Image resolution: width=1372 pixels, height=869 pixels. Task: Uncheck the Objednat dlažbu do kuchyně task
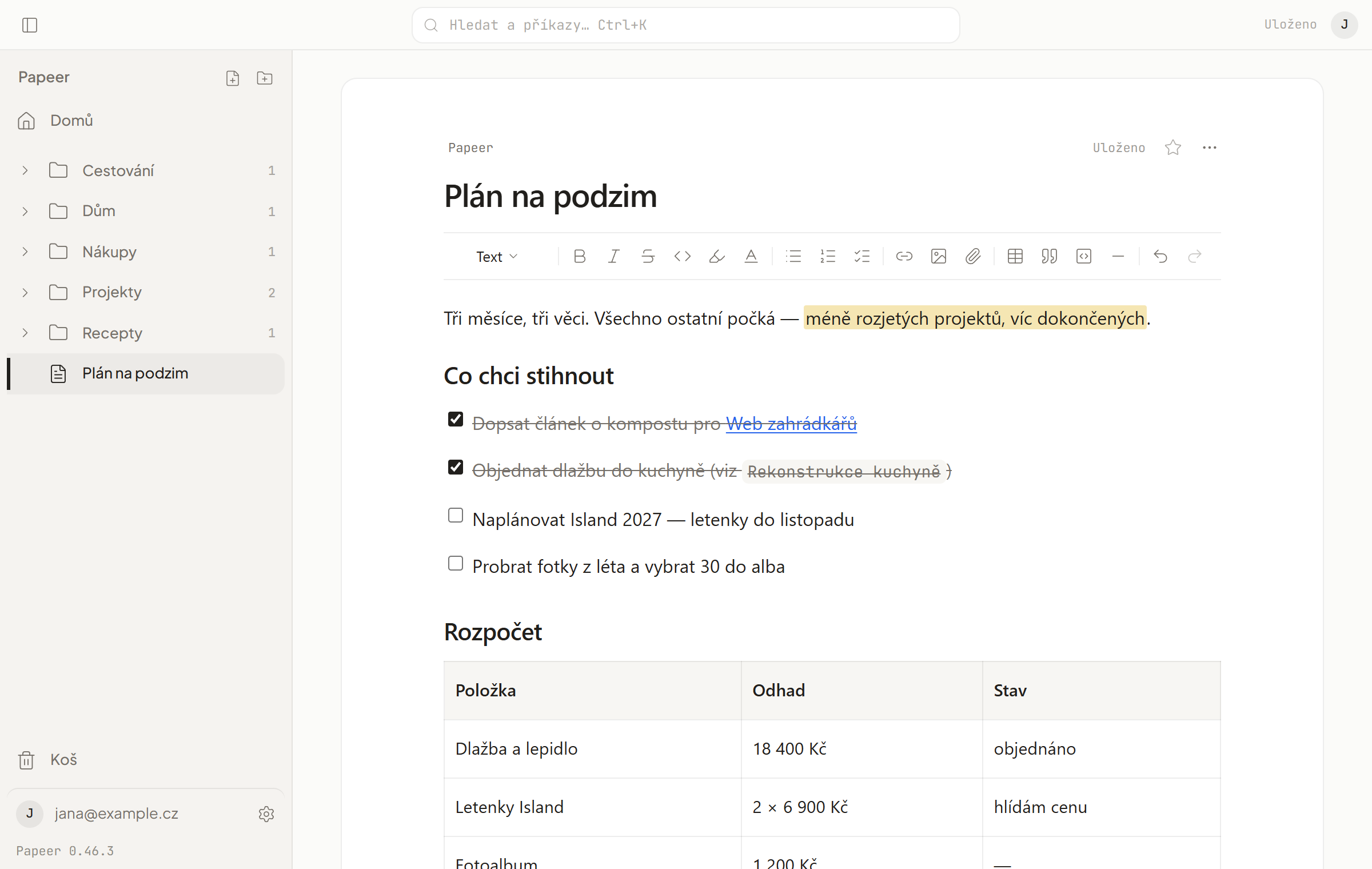(x=456, y=468)
